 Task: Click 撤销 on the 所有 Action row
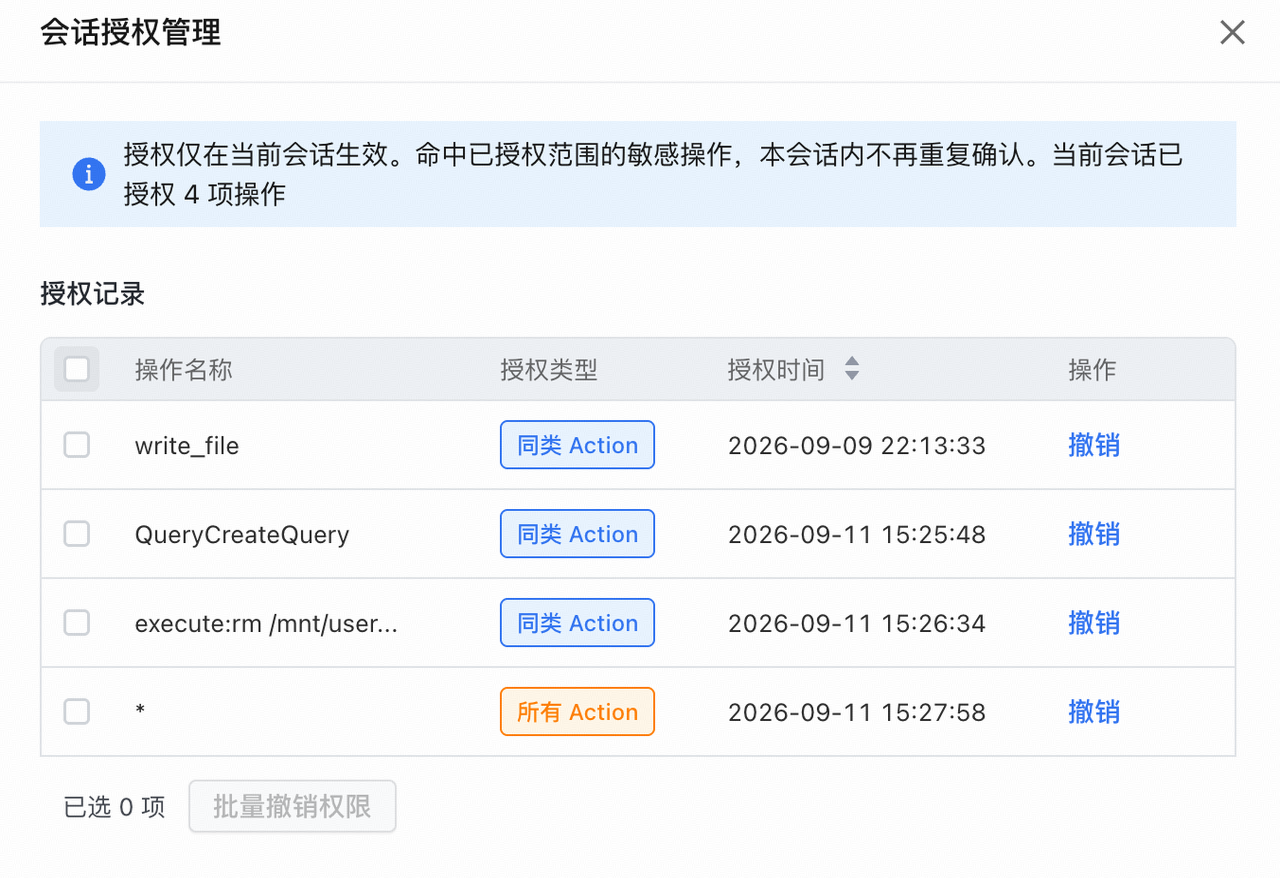coord(1094,712)
